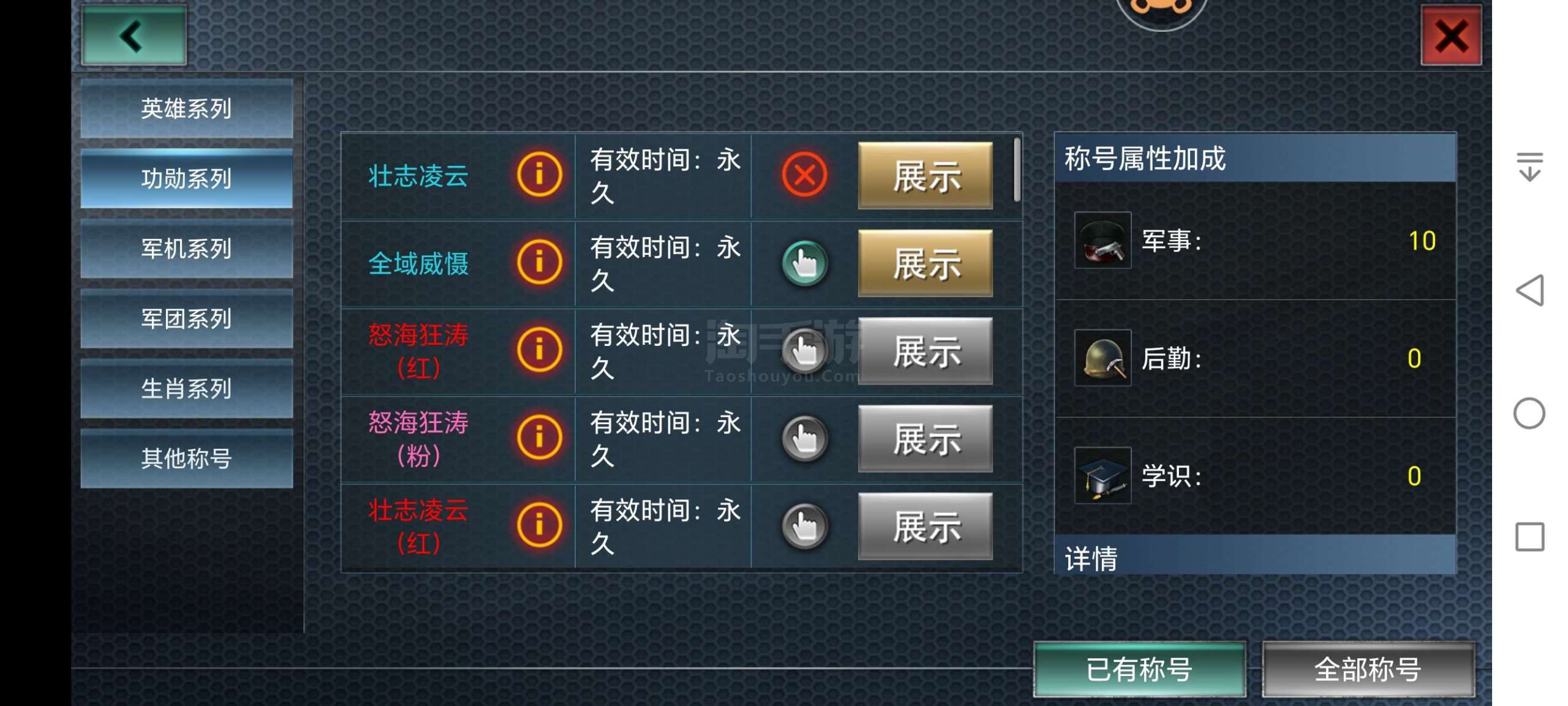Image resolution: width=1568 pixels, height=706 pixels.
Task: Open info icon for 怒海狂涛(红) title
Action: pyautogui.click(x=539, y=351)
